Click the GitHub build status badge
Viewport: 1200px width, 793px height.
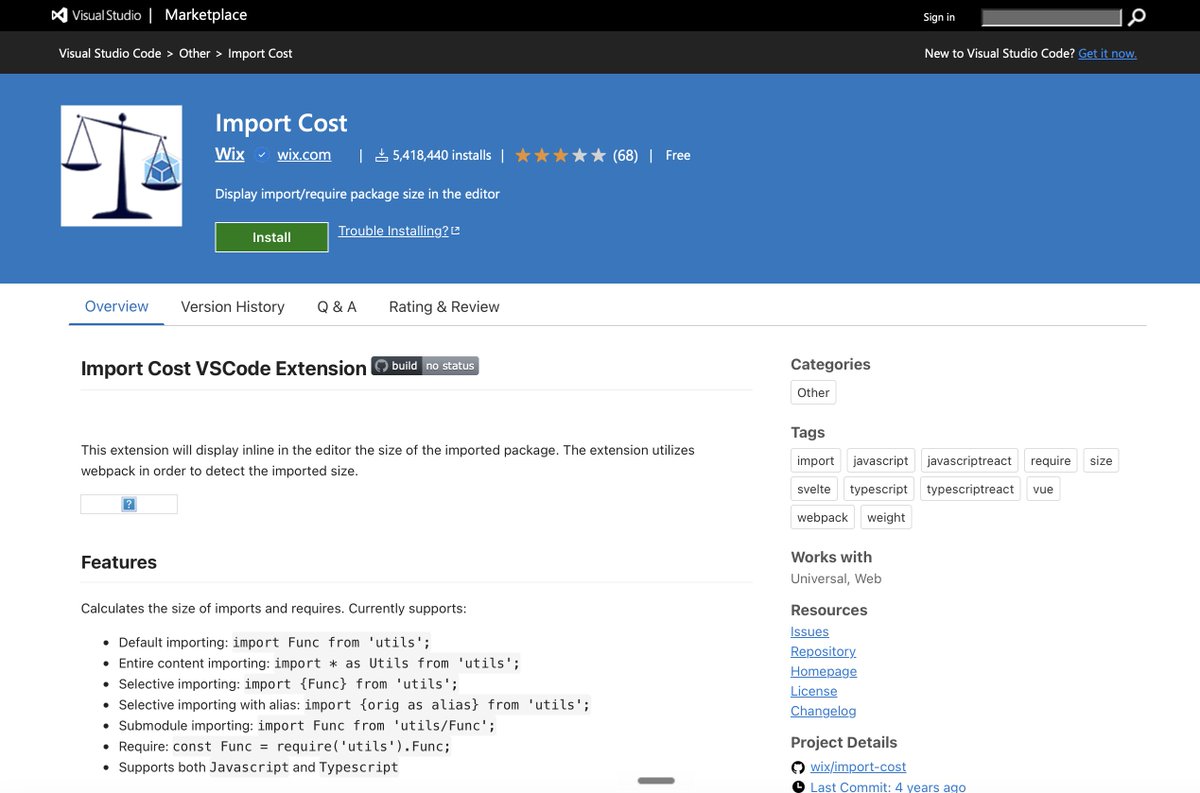point(425,366)
